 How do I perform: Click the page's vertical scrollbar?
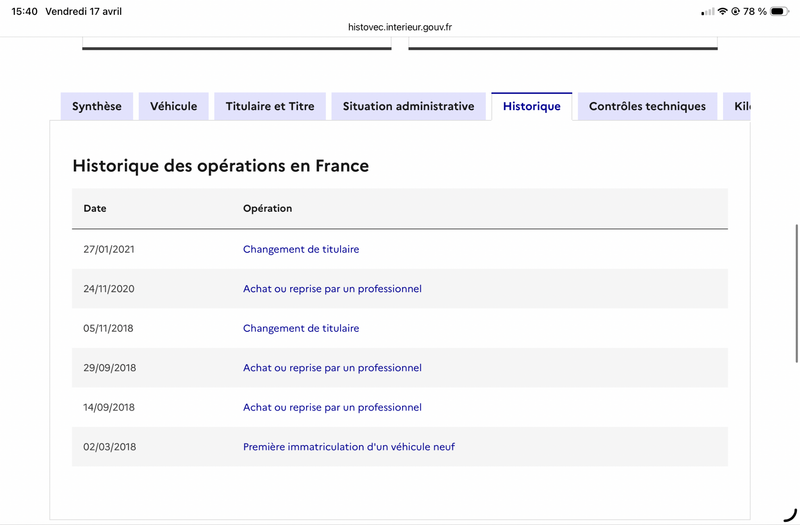(796, 293)
